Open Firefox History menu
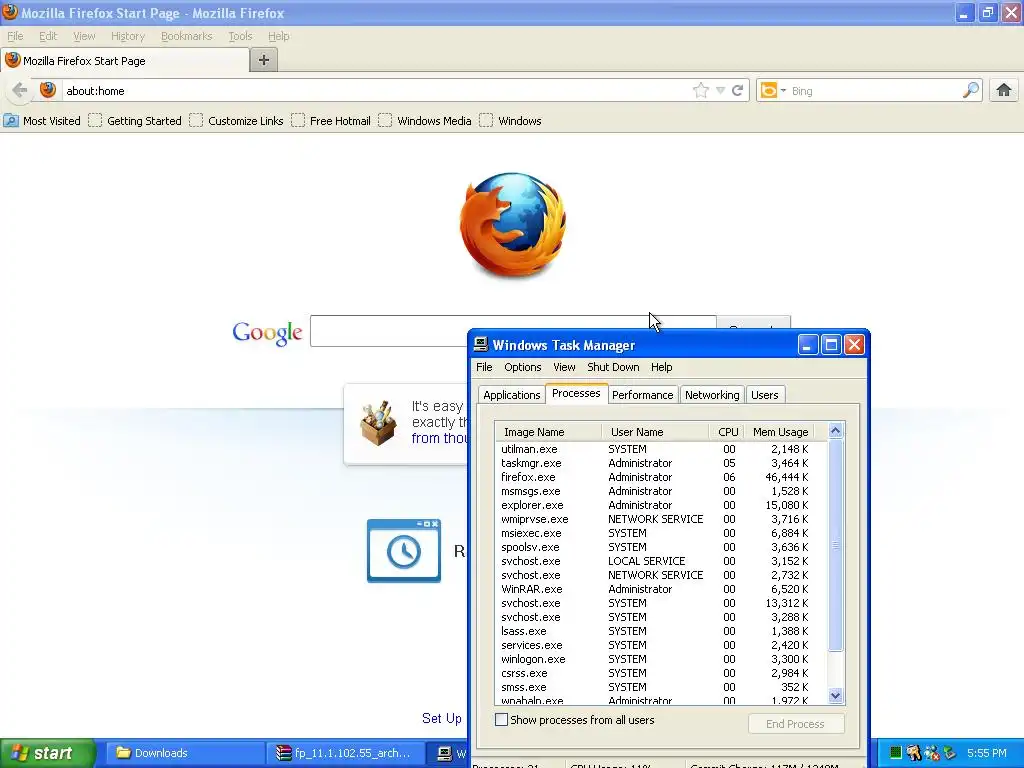The height and width of the screenshot is (768, 1024). (127, 36)
